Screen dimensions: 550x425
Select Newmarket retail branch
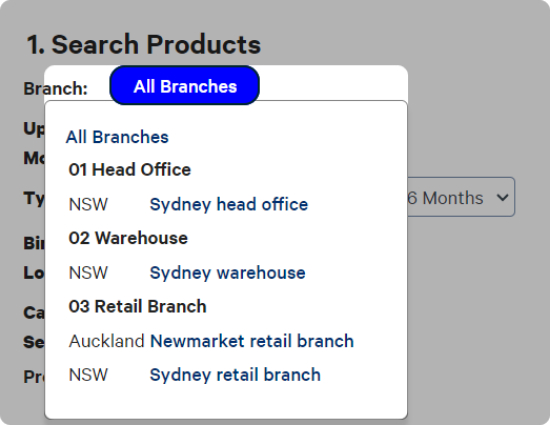tap(252, 341)
